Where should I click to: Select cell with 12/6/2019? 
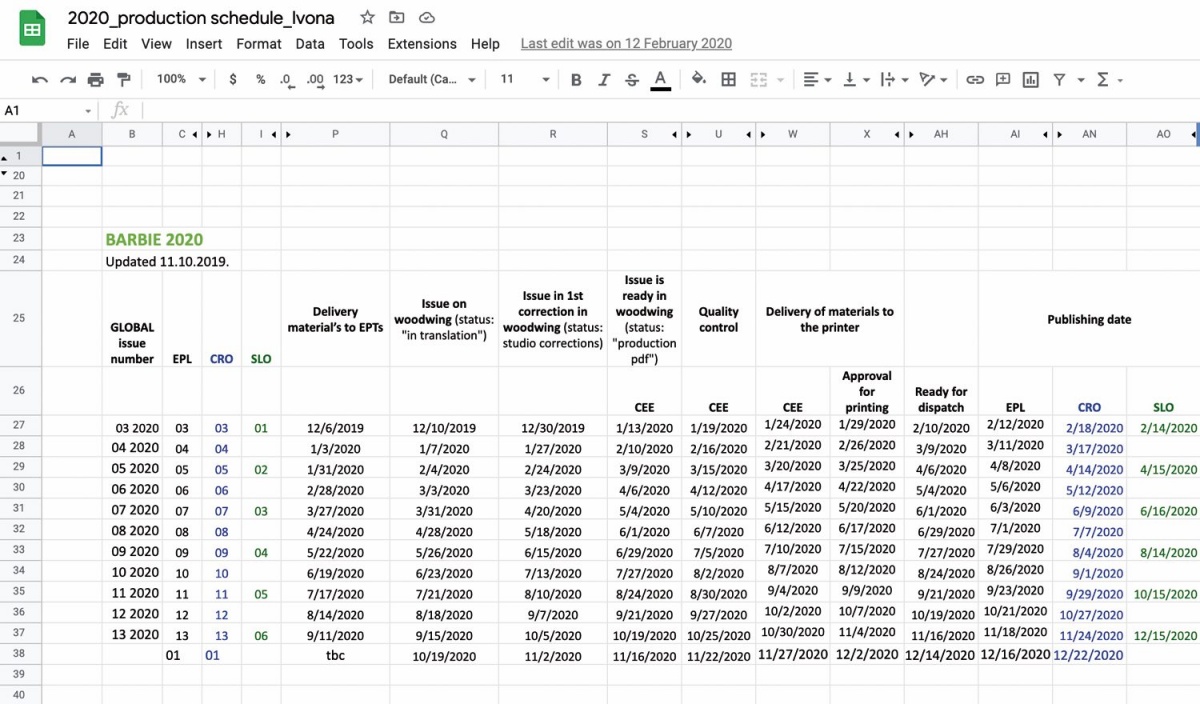pyautogui.click(x=335, y=428)
